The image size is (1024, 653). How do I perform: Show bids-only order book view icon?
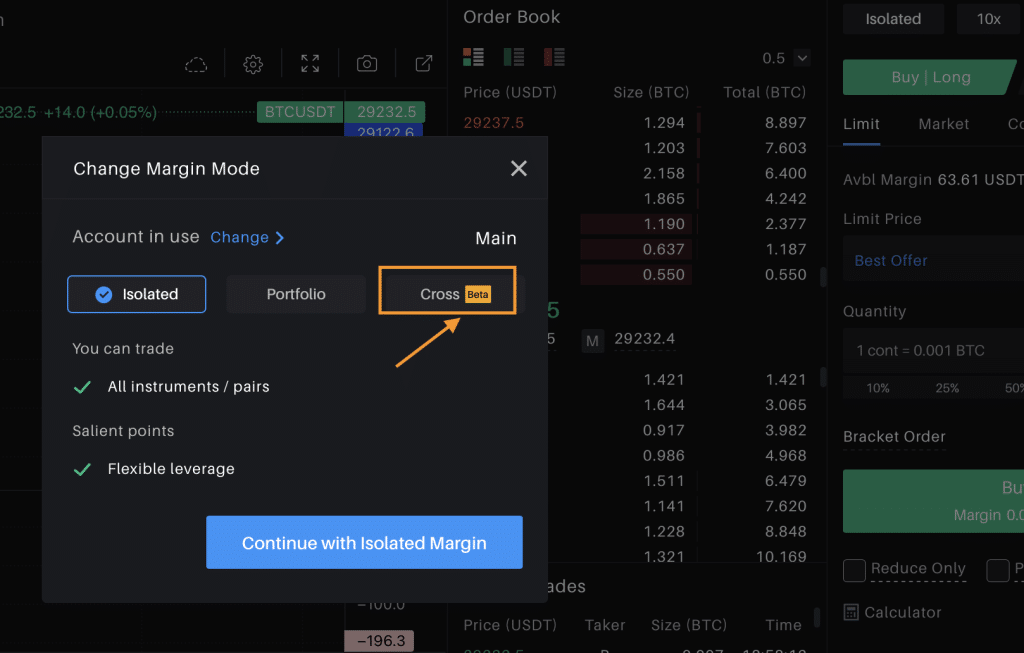point(514,57)
